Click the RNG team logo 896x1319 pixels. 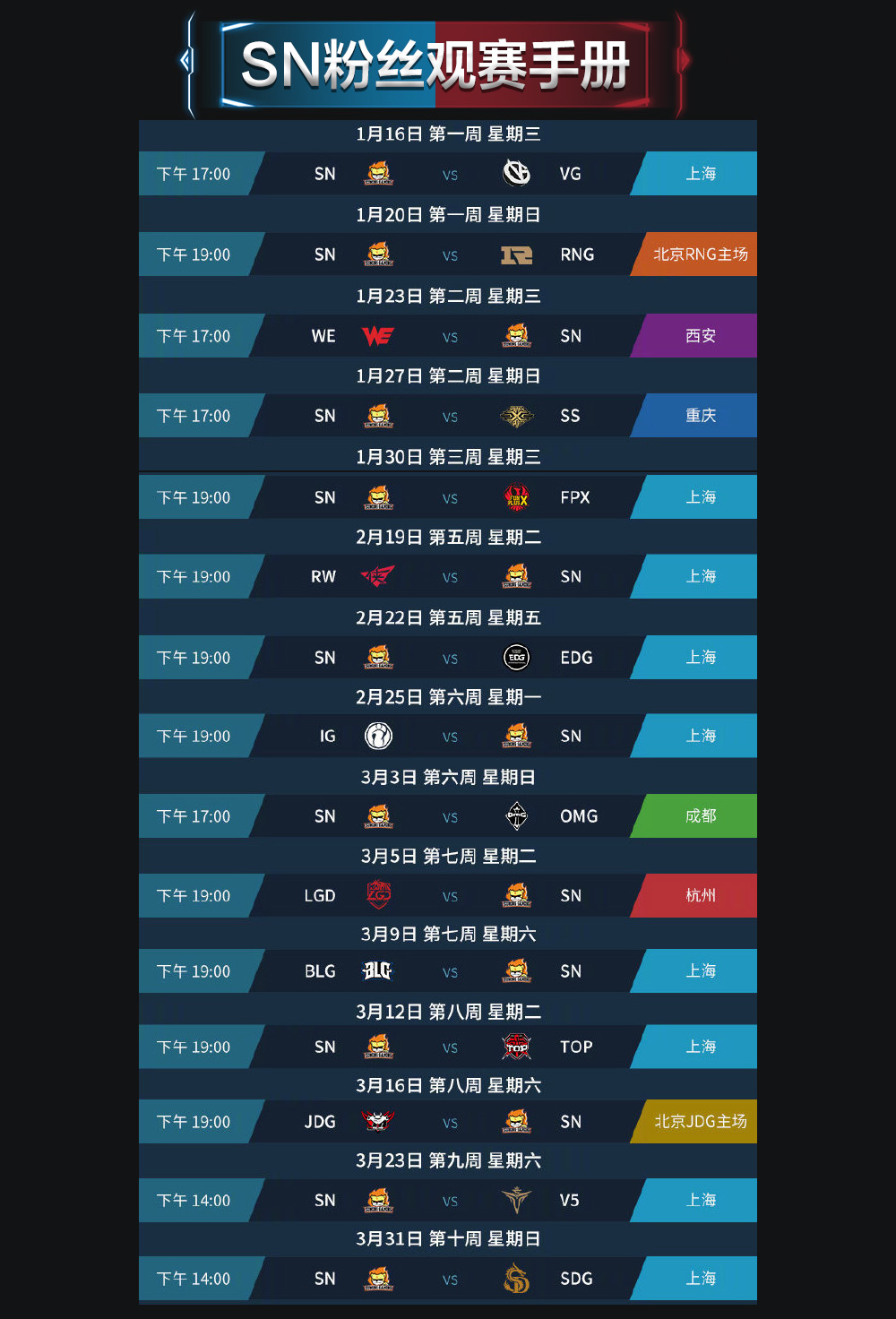[x=516, y=255]
